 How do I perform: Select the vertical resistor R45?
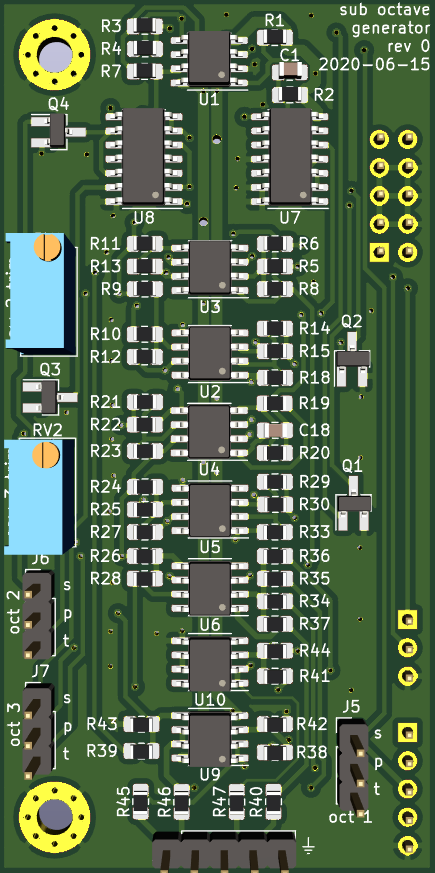(140, 801)
